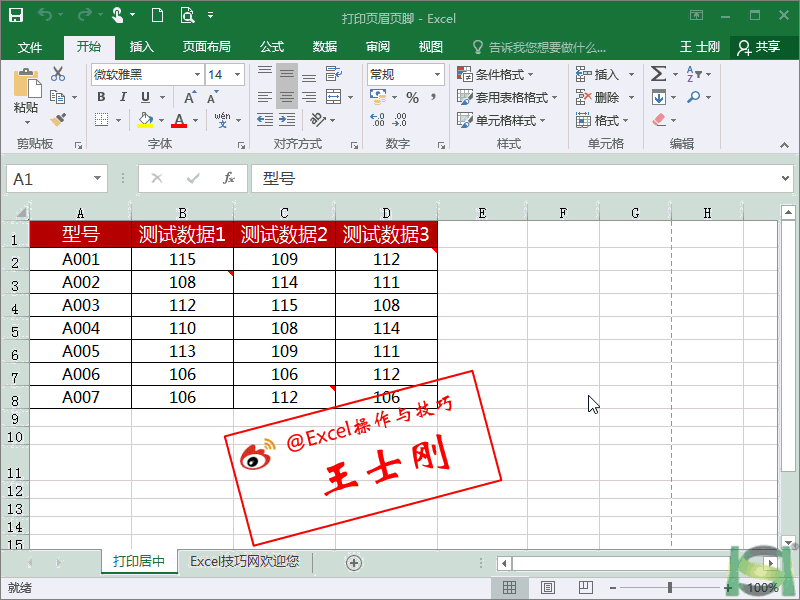Switch to the 公式 ribbon tab
This screenshot has height=600, width=800.
(272, 47)
